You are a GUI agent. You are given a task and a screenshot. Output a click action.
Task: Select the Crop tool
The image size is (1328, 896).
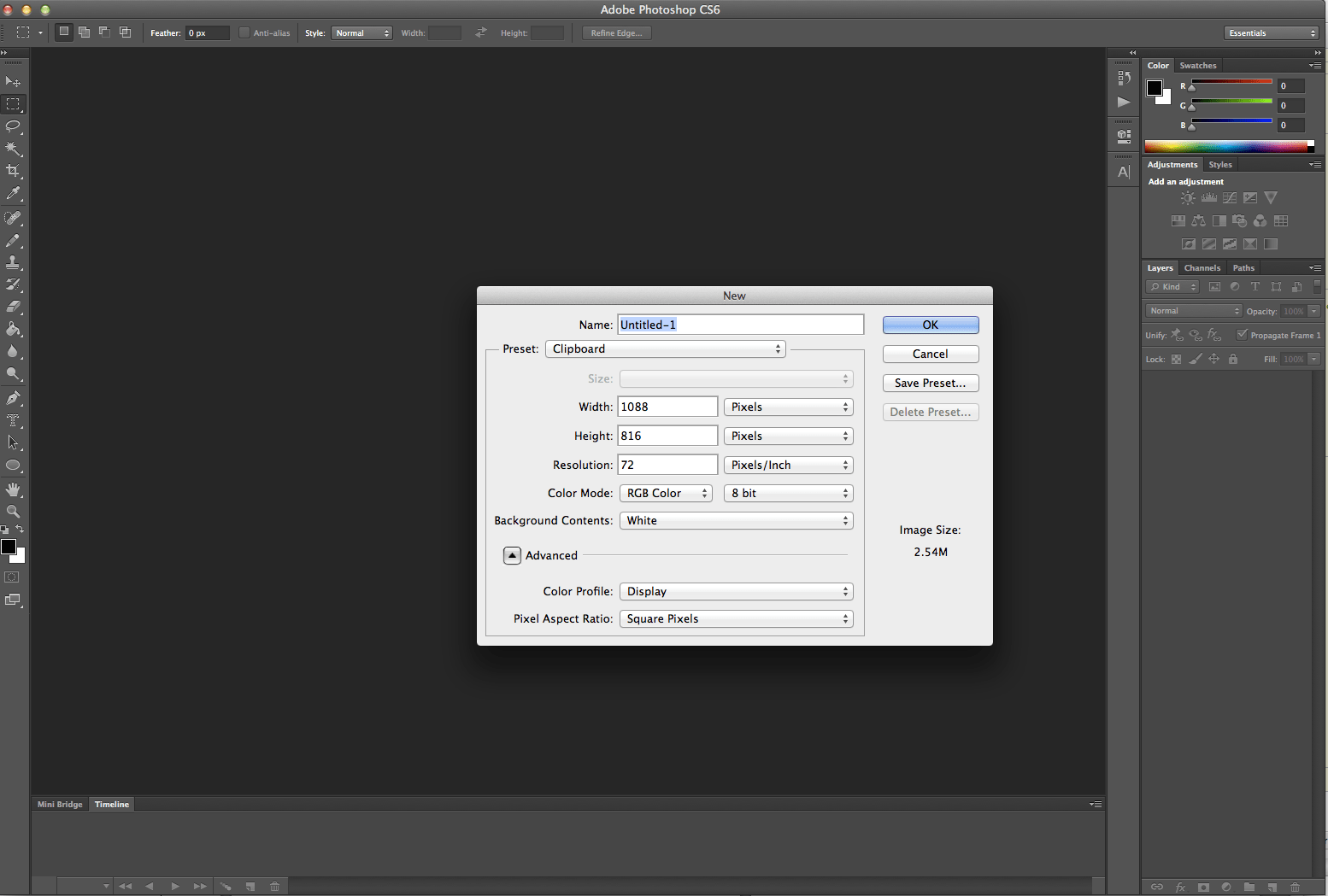13,171
